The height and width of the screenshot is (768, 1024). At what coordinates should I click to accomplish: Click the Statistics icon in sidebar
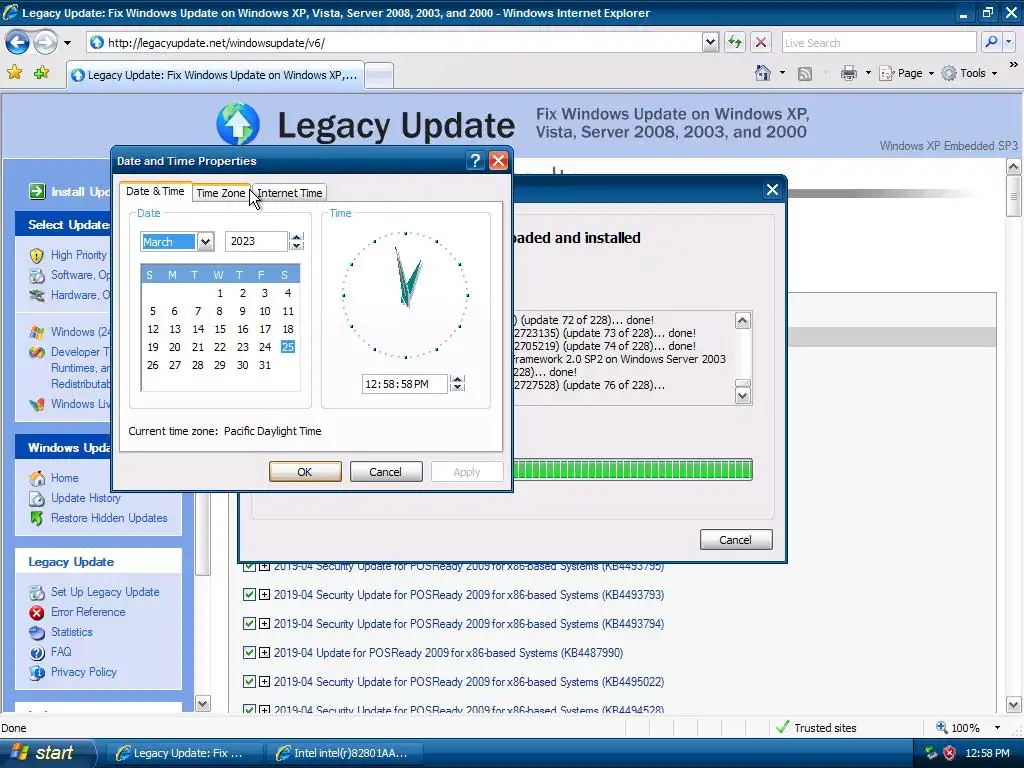(37, 632)
